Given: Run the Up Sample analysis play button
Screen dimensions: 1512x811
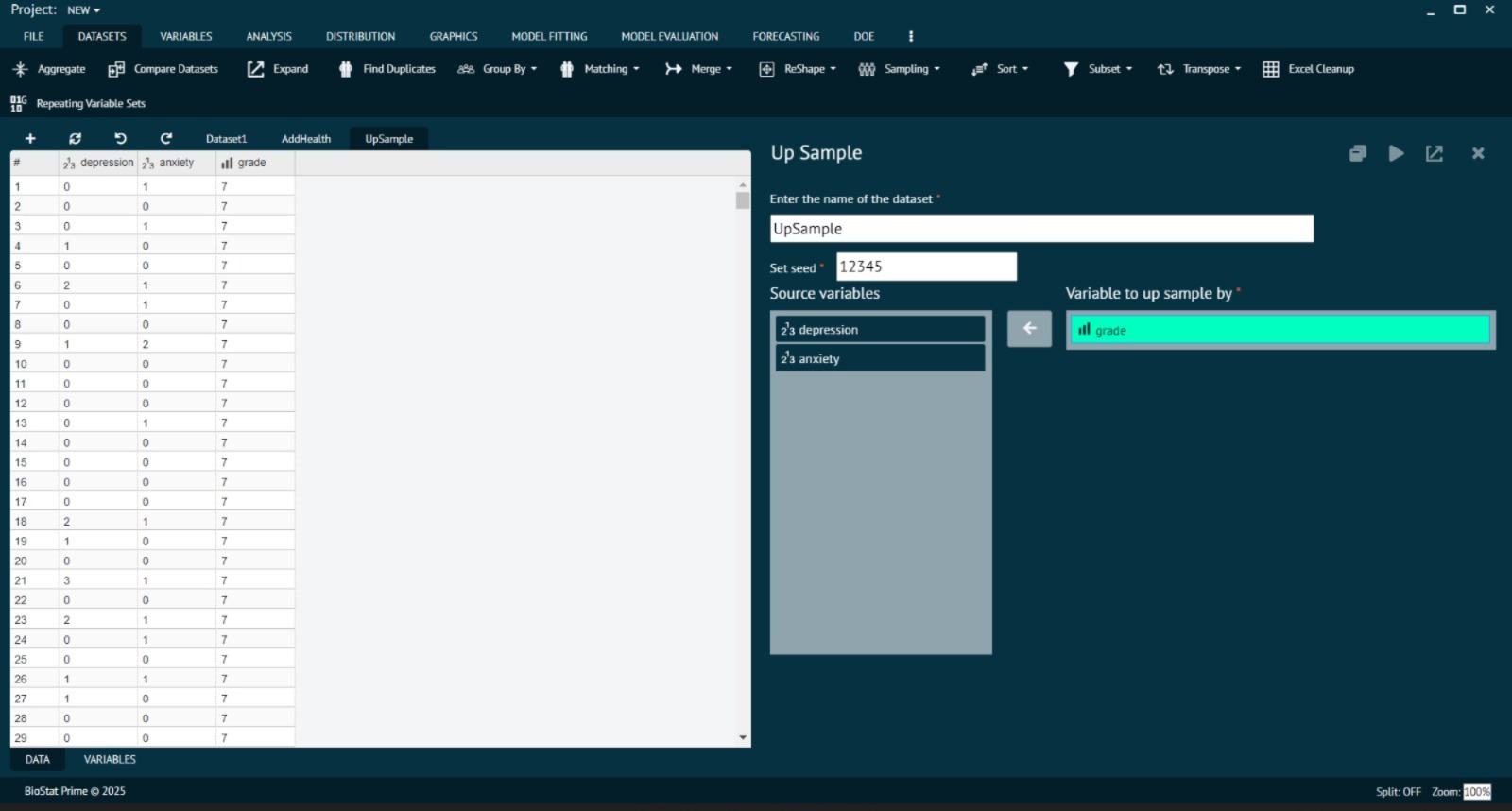Looking at the screenshot, I should tap(1396, 153).
